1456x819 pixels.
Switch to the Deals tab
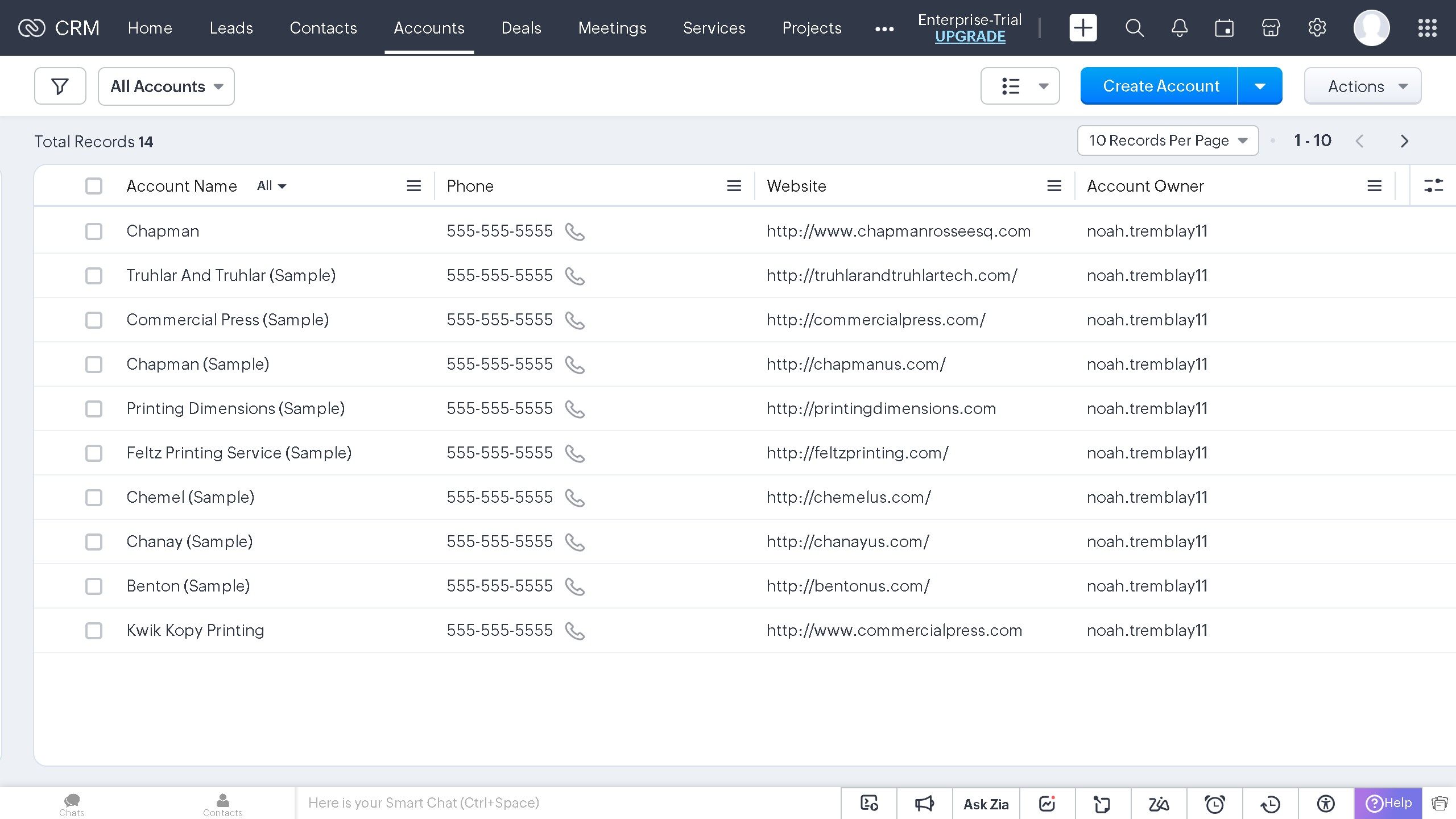(x=521, y=28)
